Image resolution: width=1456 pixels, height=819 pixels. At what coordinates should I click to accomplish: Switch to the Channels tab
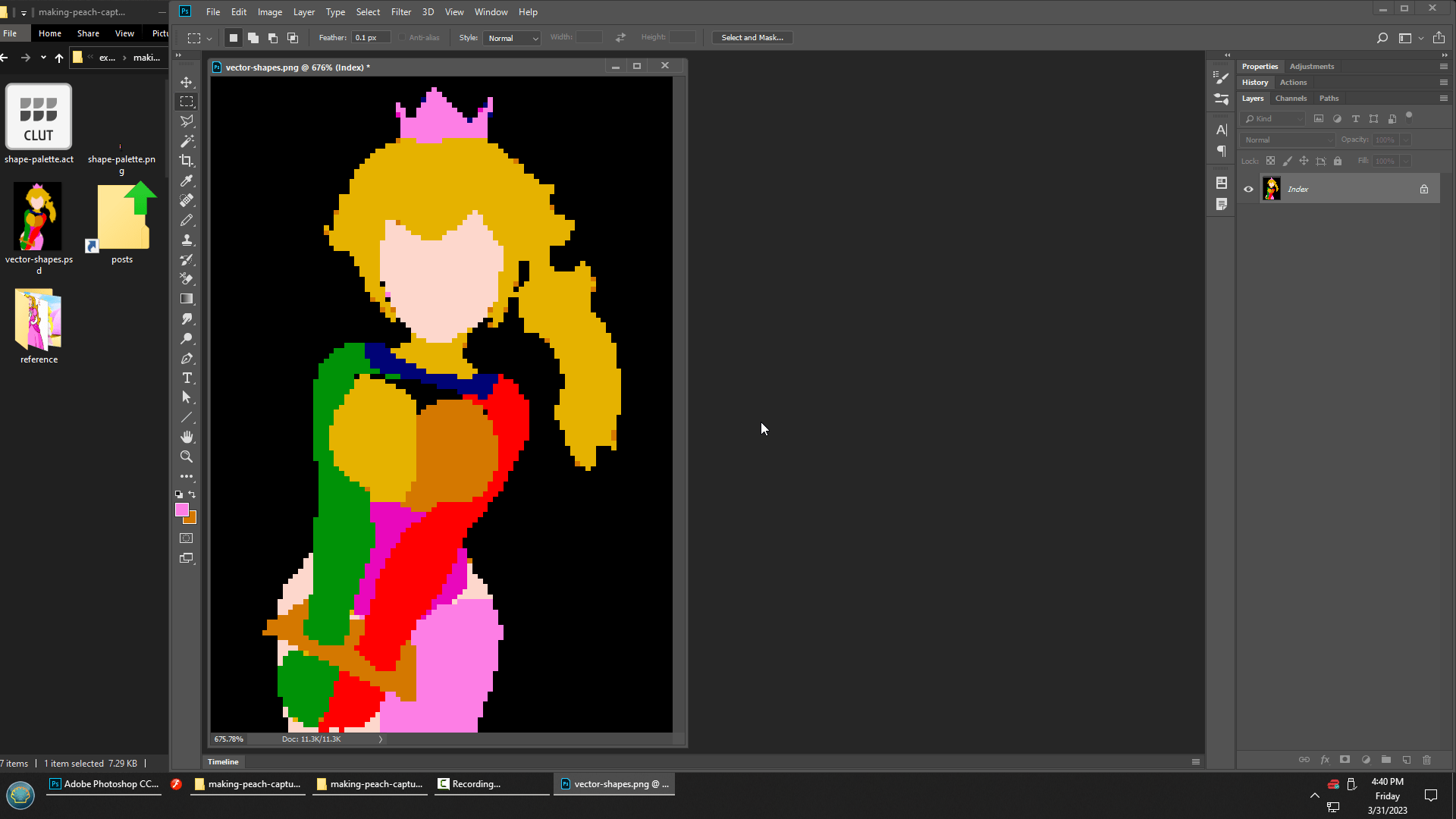point(1291,99)
